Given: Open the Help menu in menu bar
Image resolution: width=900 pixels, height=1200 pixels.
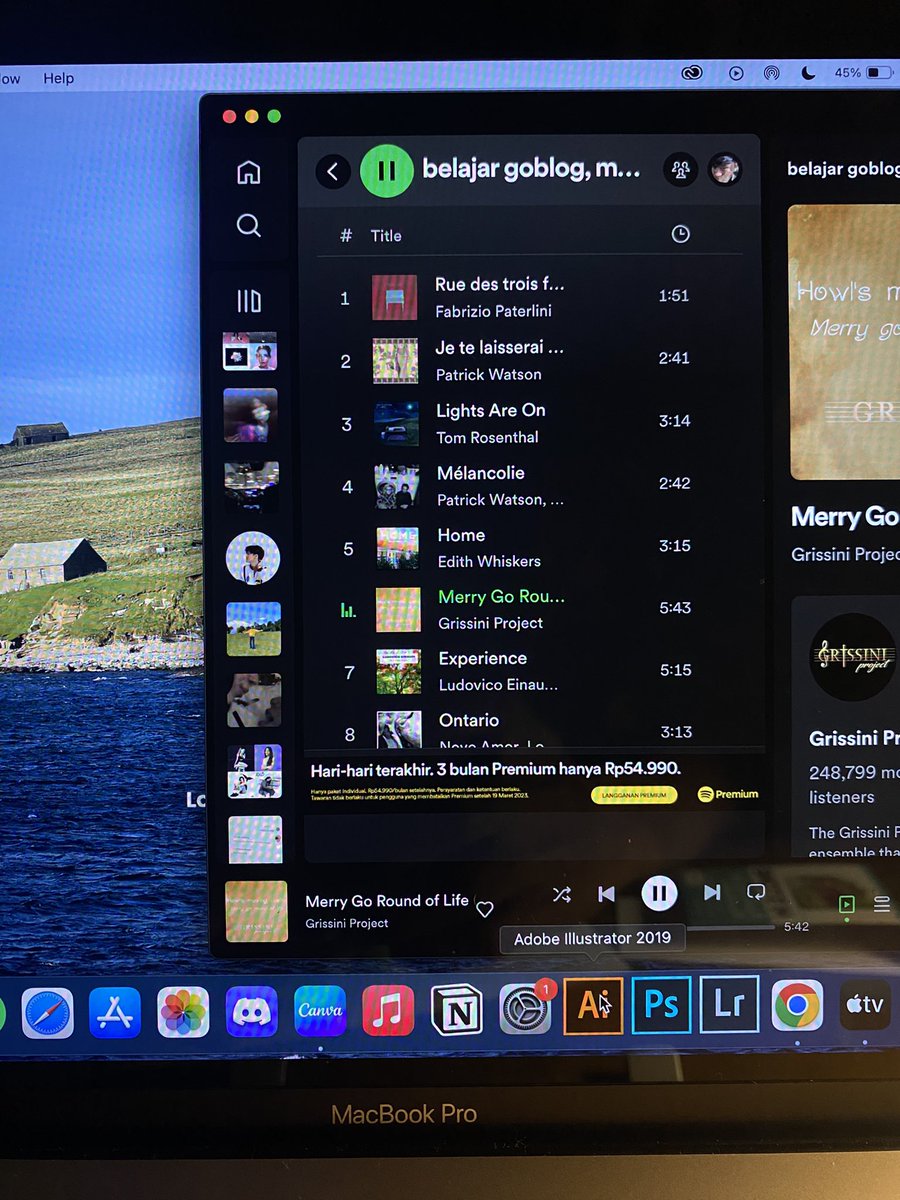Looking at the screenshot, I should tap(58, 78).
